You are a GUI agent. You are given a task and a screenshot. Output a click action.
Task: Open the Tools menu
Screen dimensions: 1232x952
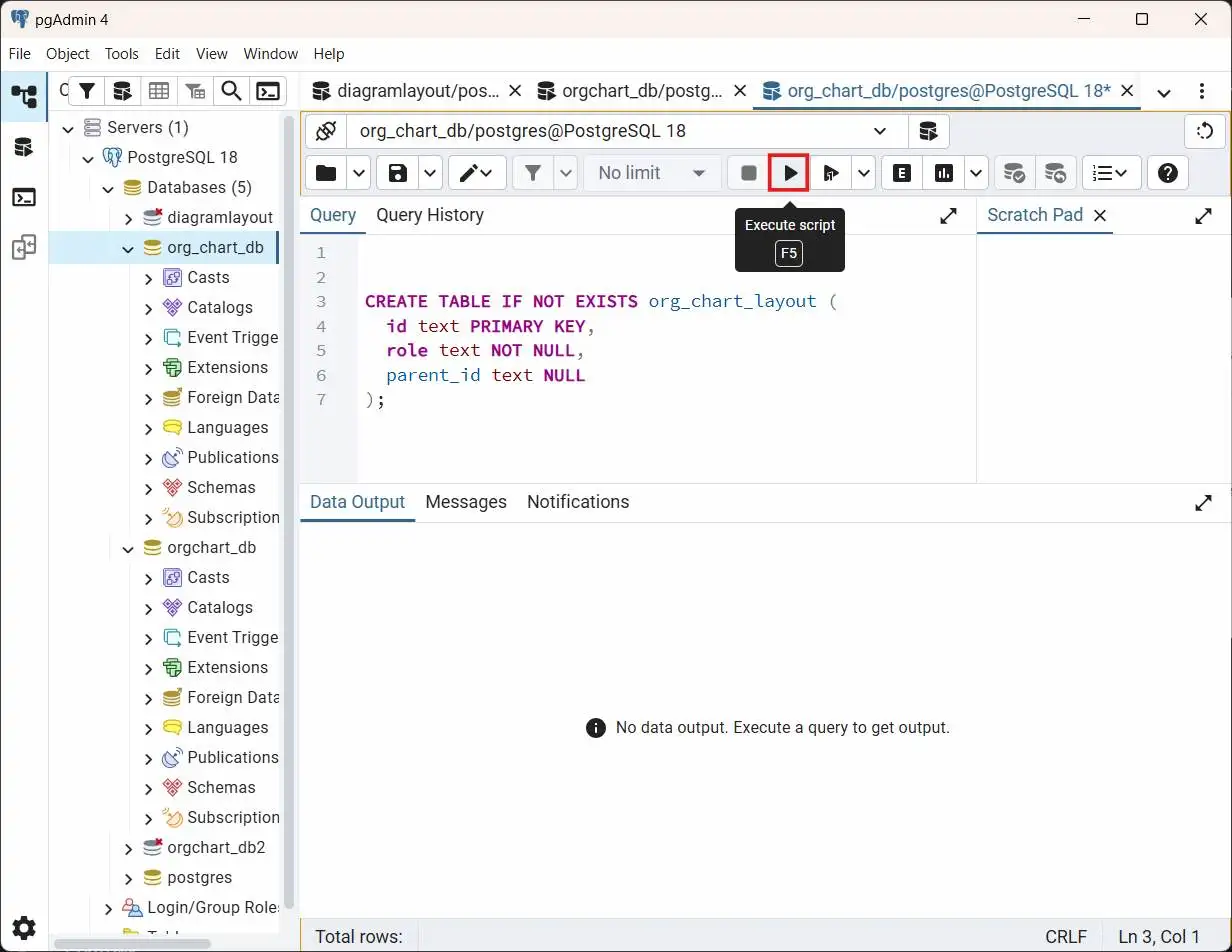(122, 54)
